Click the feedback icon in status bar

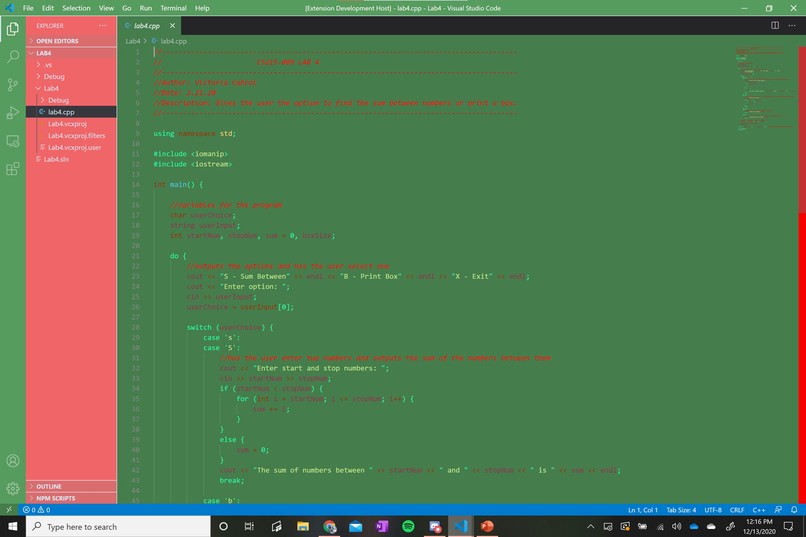pyautogui.click(x=778, y=510)
